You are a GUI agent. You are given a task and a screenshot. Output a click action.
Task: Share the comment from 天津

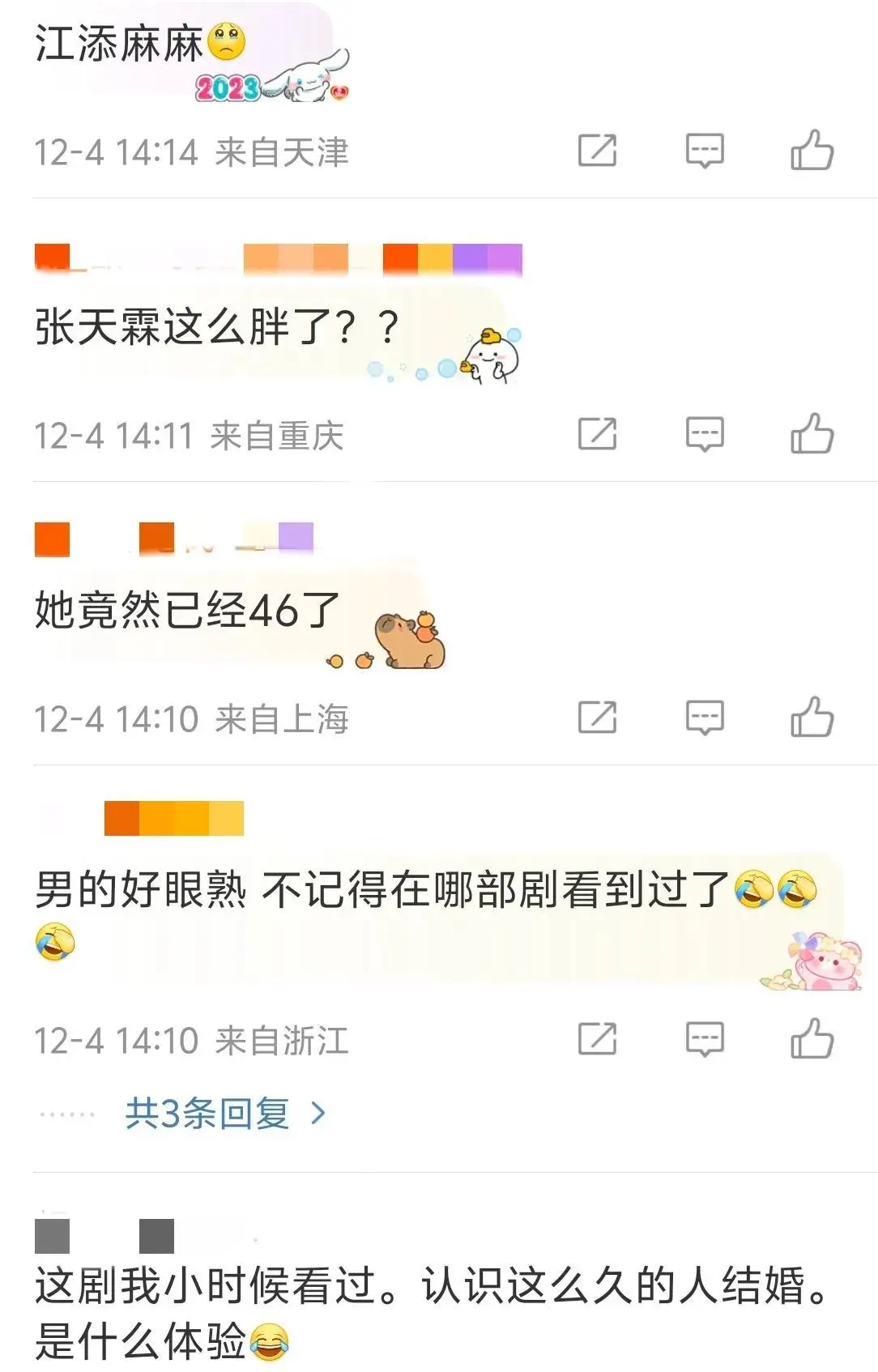tap(598, 151)
